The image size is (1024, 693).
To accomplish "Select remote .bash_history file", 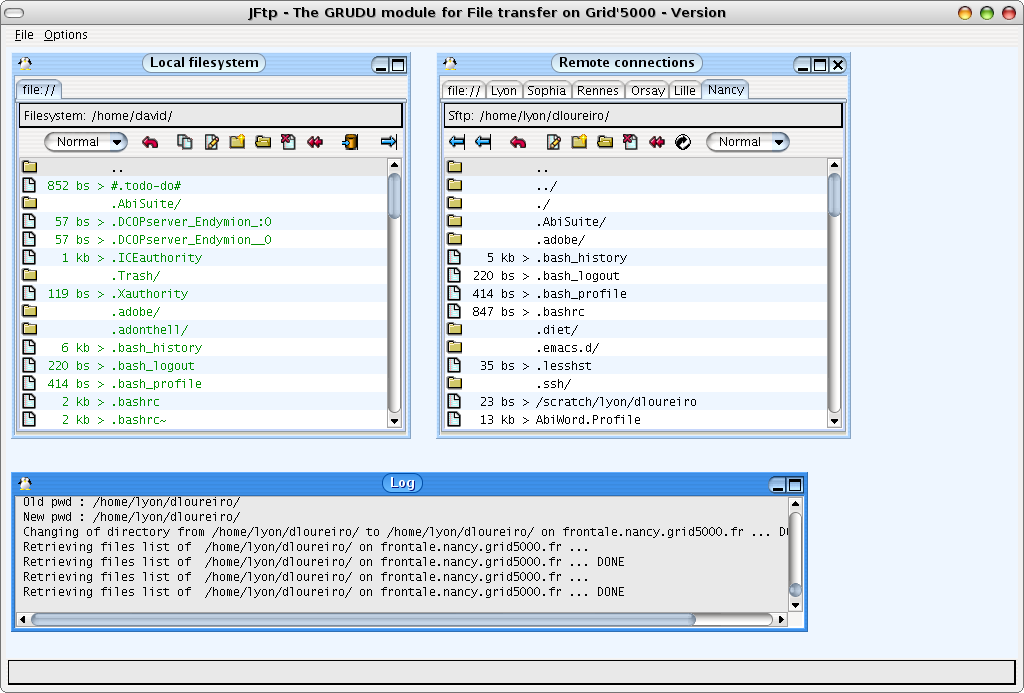I will (636, 257).
